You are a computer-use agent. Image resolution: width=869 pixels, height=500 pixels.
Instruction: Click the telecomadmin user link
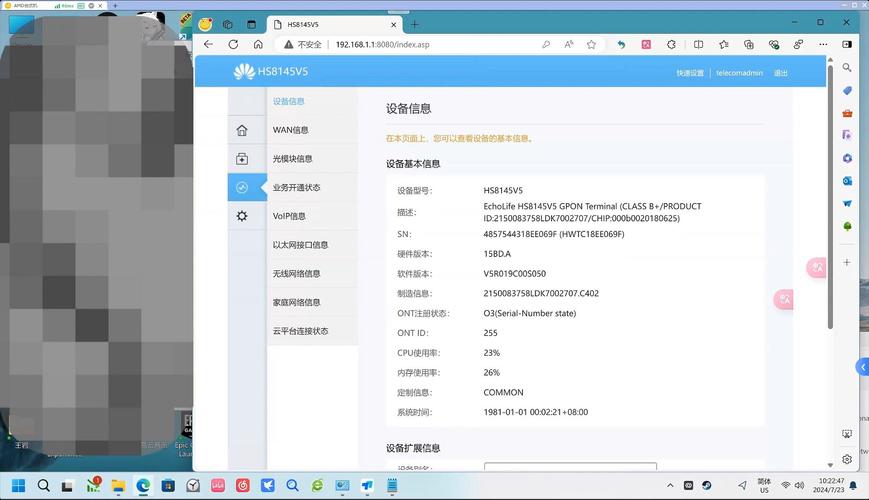click(x=739, y=73)
